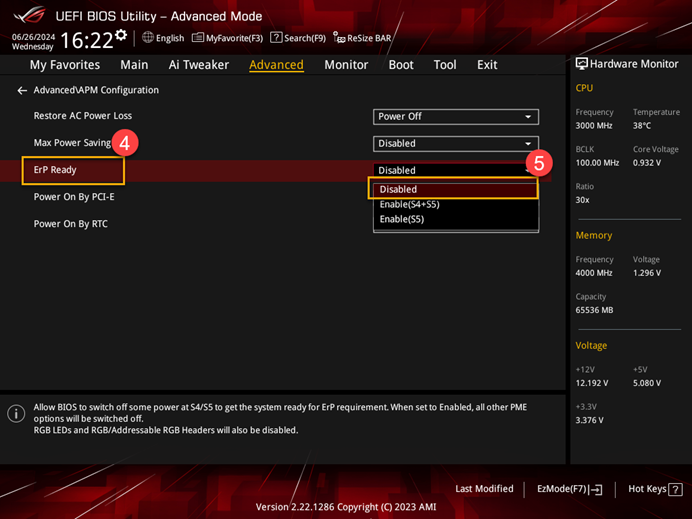Click ErP Ready dropdown value field
Viewport: 692px width, 519px height.
456,170
